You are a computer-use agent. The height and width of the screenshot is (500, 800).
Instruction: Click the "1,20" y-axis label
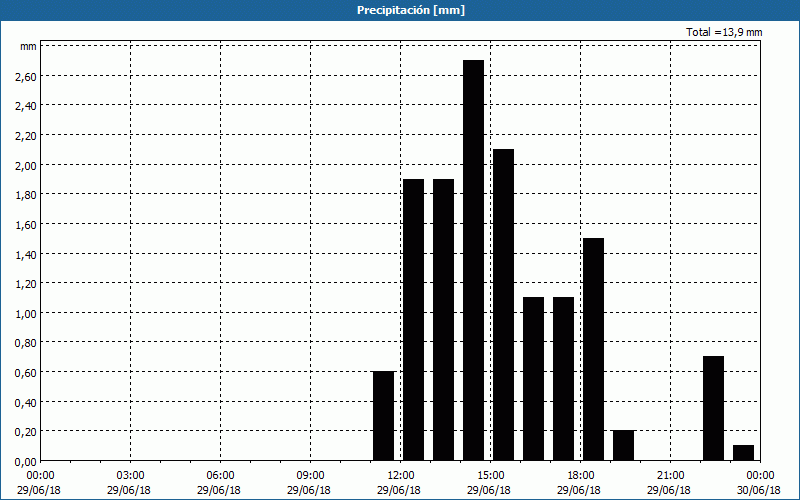tap(26, 284)
